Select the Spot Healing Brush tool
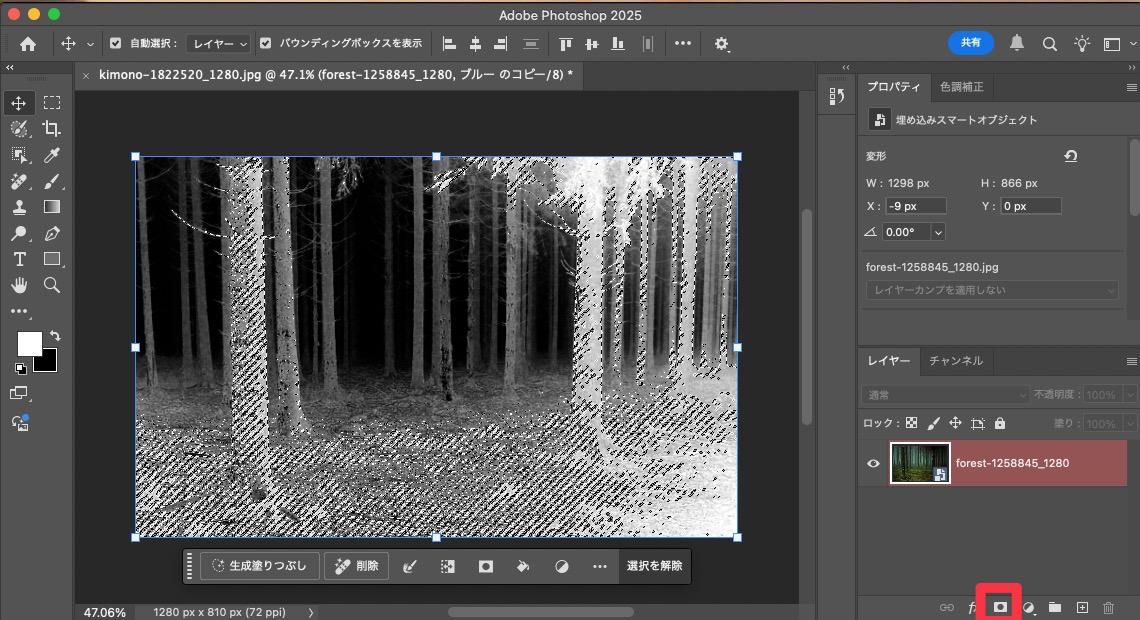The width and height of the screenshot is (1140, 620). point(19,182)
